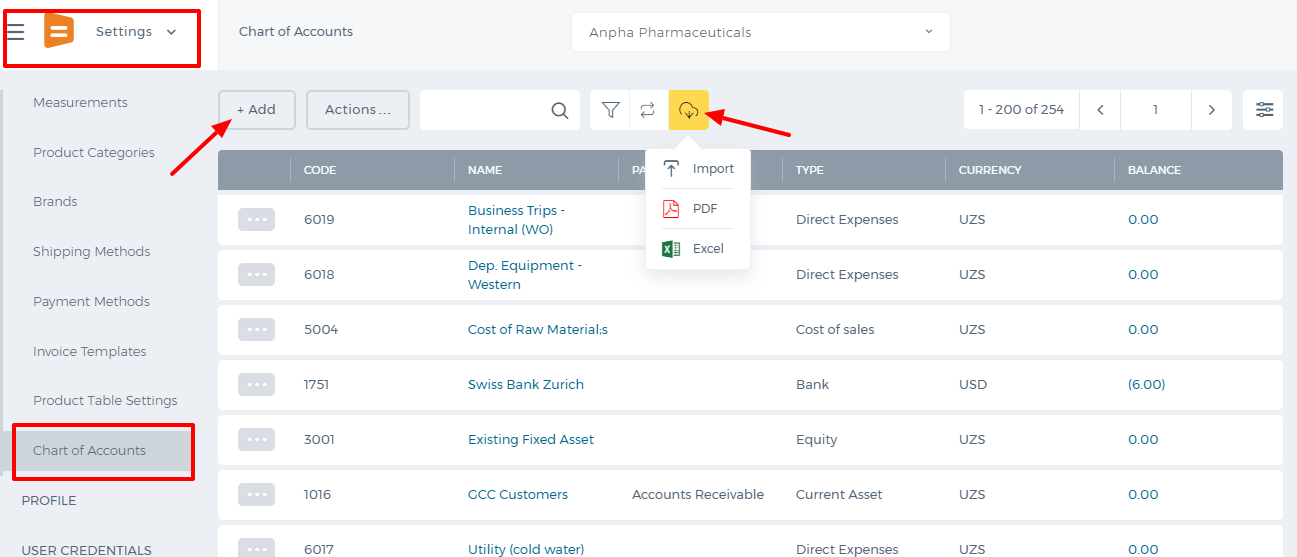Expand the Settings module dropdown
Image resolution: width=1297 pixels, height=557 pixels.
pos(136,32)
